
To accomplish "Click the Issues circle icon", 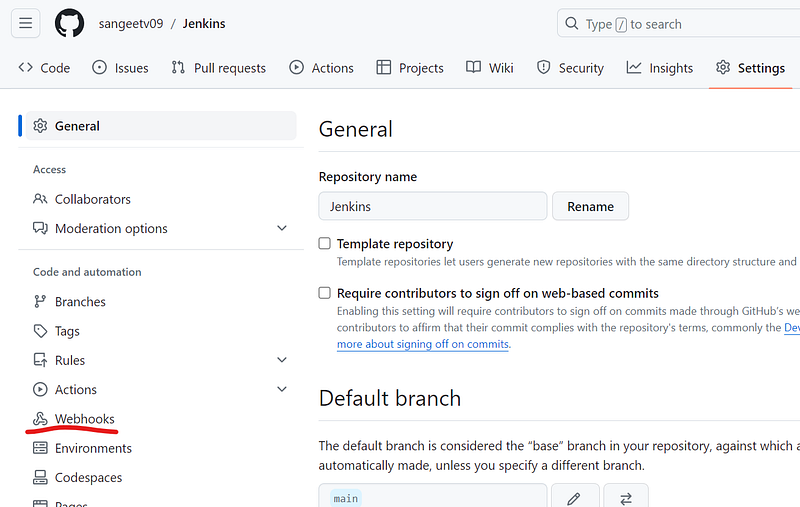I will [99, 67].
